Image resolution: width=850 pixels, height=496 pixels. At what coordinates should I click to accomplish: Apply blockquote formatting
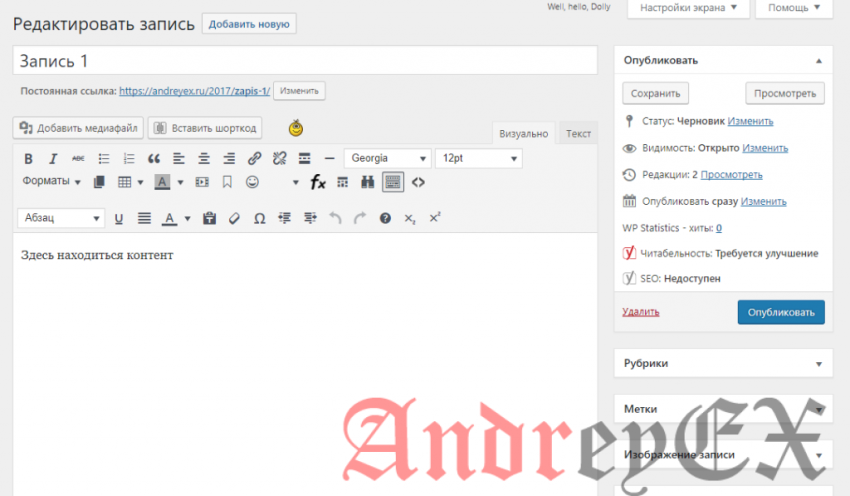click(154, 158)
